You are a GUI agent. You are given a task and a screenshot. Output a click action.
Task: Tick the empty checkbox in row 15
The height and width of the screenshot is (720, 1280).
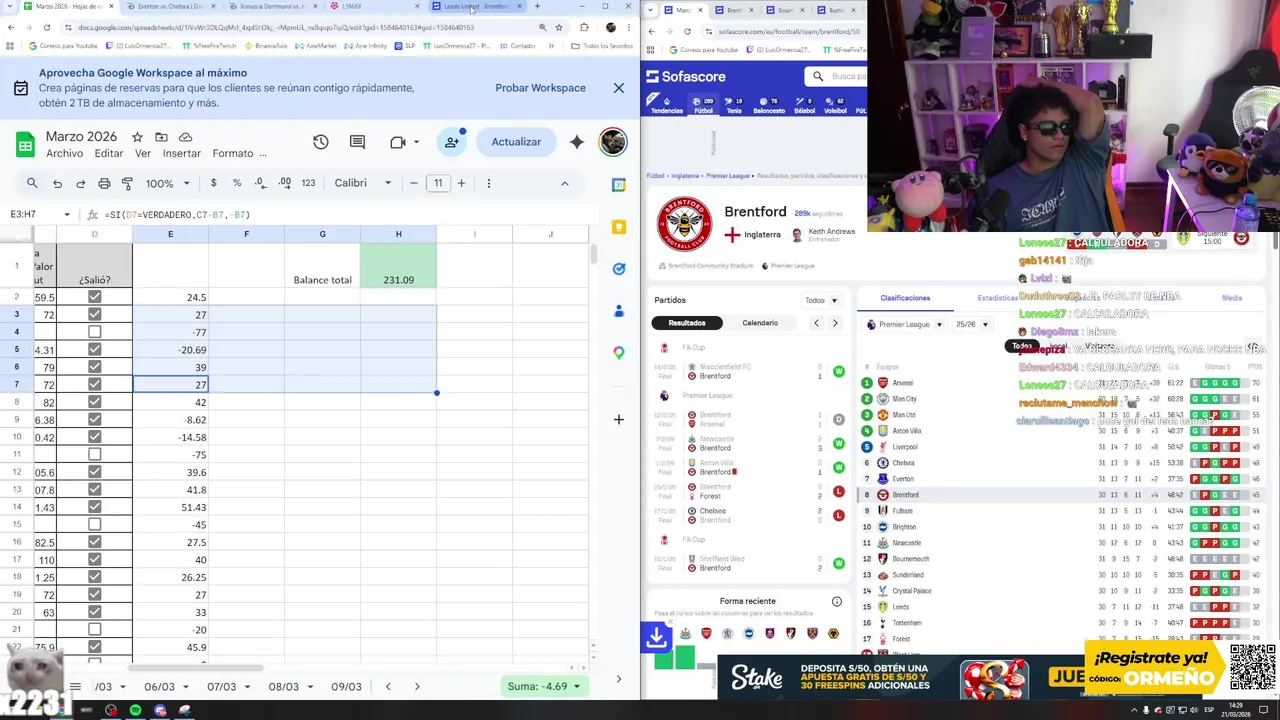pyautogui.click(x=94, y=524)
